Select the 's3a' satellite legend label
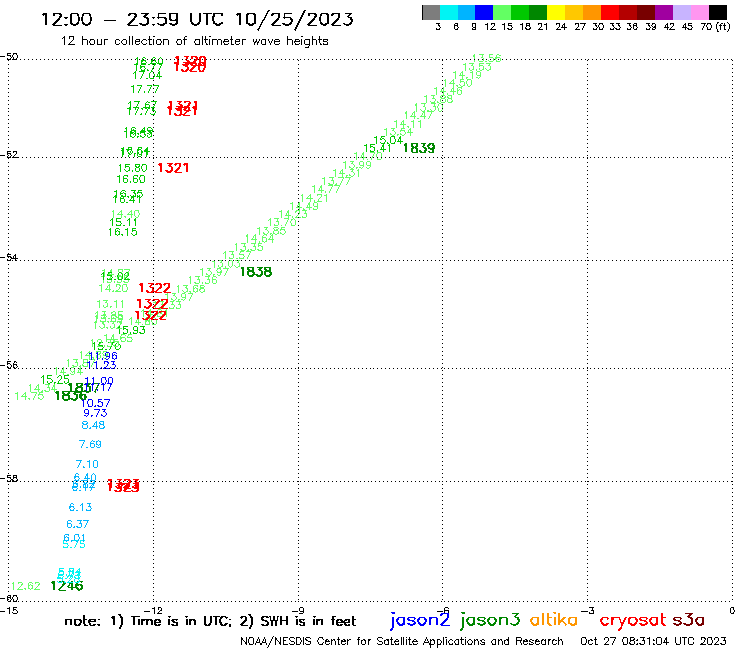This screenshot has height=650, width=740. point(688,620)
